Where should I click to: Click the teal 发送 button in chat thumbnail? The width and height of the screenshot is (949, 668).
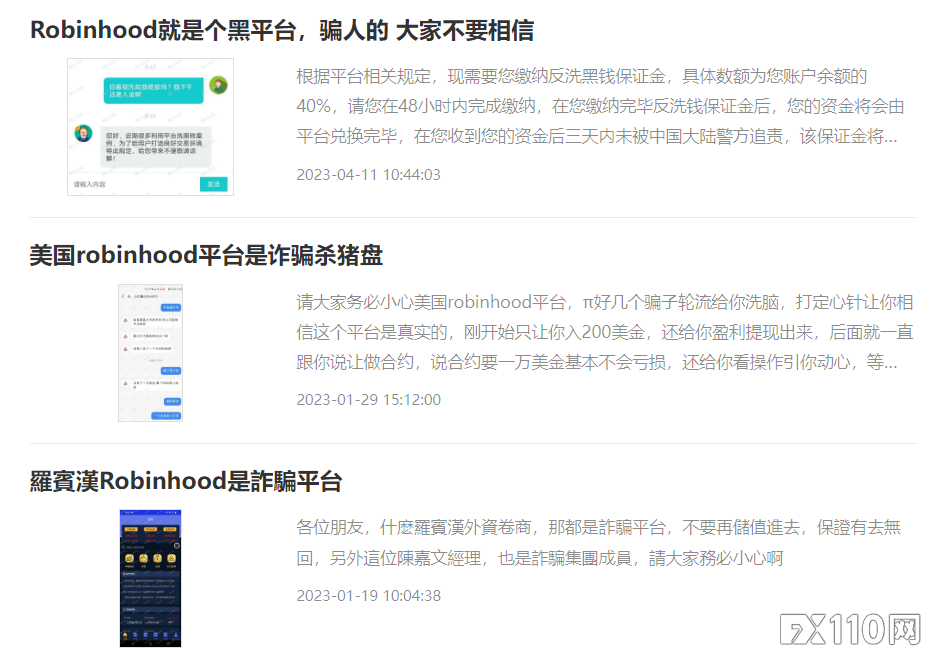pyautogui.click(x=214, y=184)
